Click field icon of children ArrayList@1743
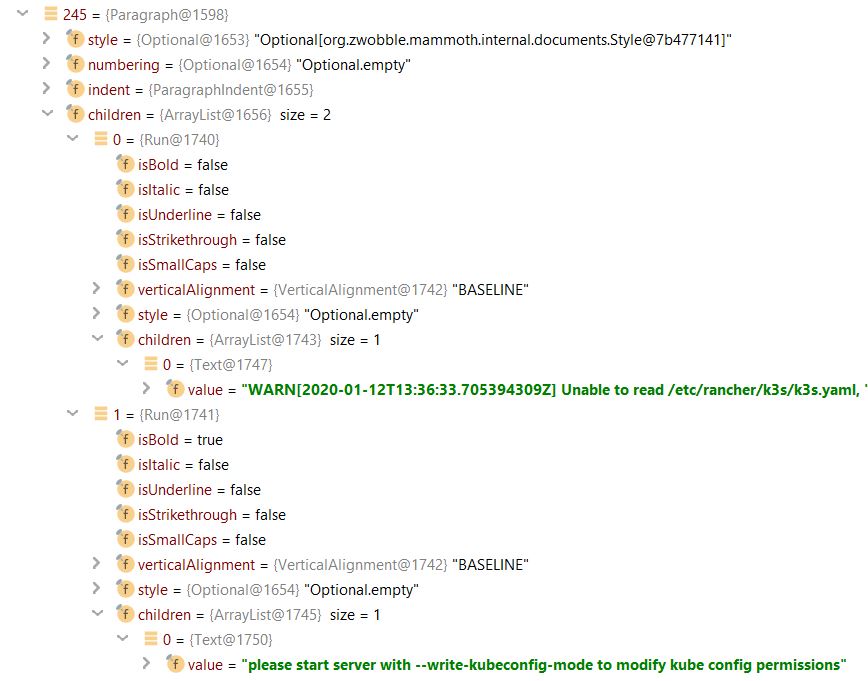 click(x=125, y=339)
